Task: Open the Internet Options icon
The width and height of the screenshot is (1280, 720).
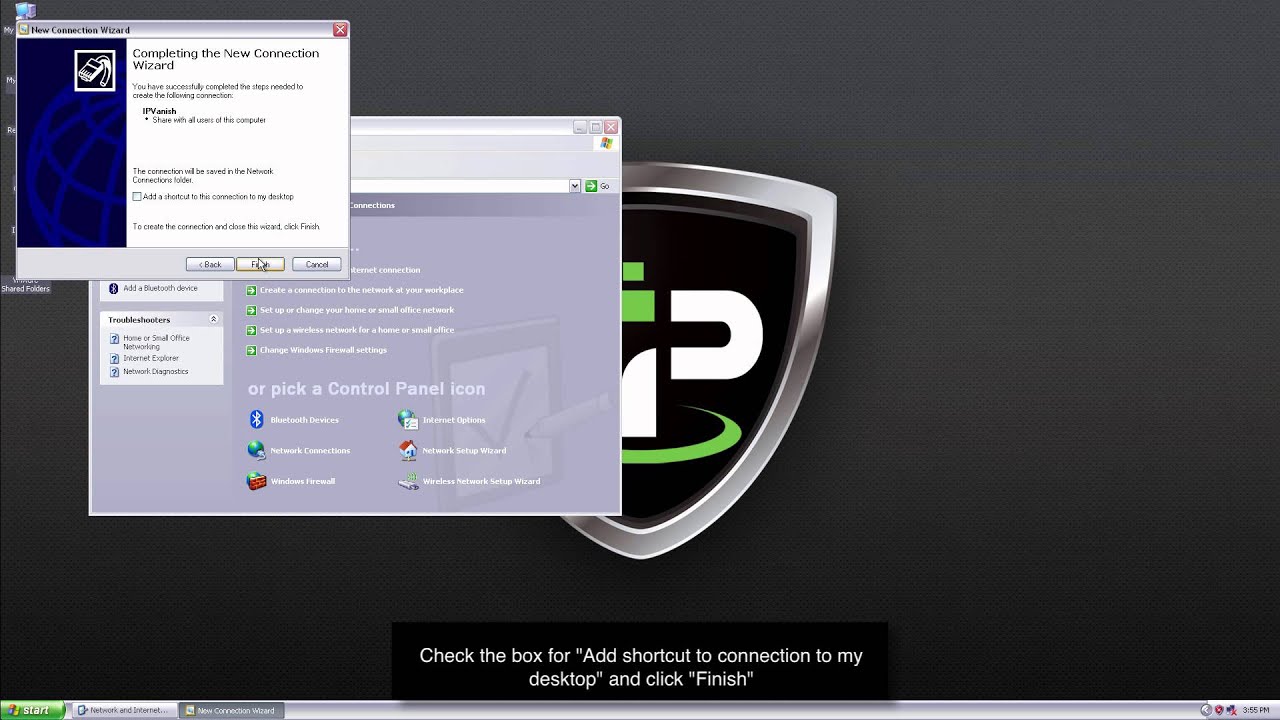Action: pyautogui.click(x=408, y=420)
